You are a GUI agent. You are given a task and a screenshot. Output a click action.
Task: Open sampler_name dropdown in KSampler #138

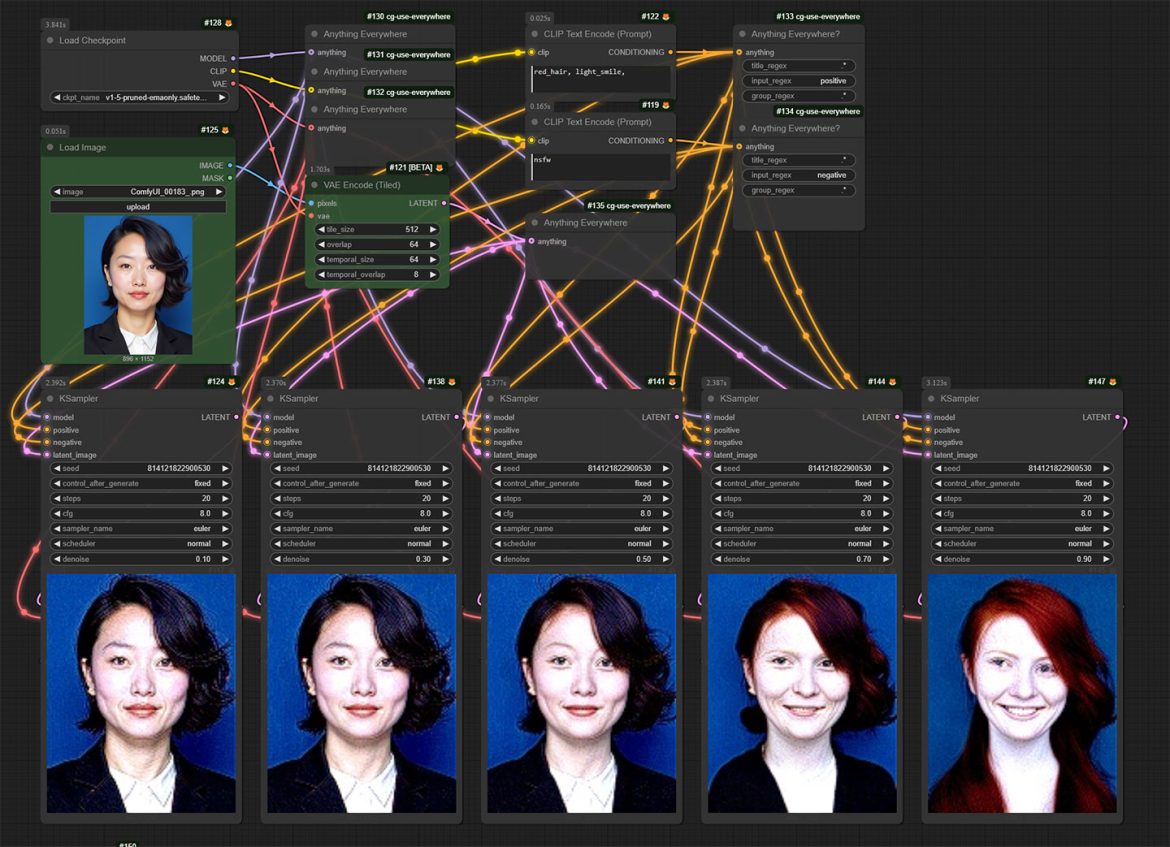click(x=359, y=529)
